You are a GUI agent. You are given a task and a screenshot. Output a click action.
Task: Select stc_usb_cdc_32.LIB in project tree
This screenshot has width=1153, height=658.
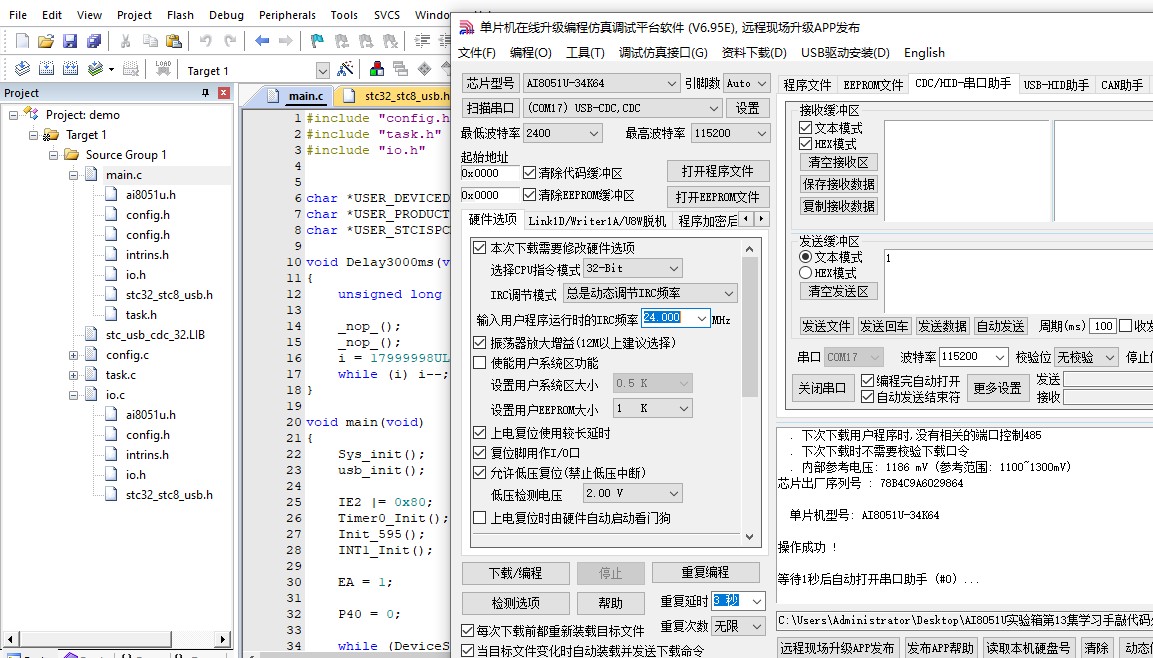(x=155, y=335)
